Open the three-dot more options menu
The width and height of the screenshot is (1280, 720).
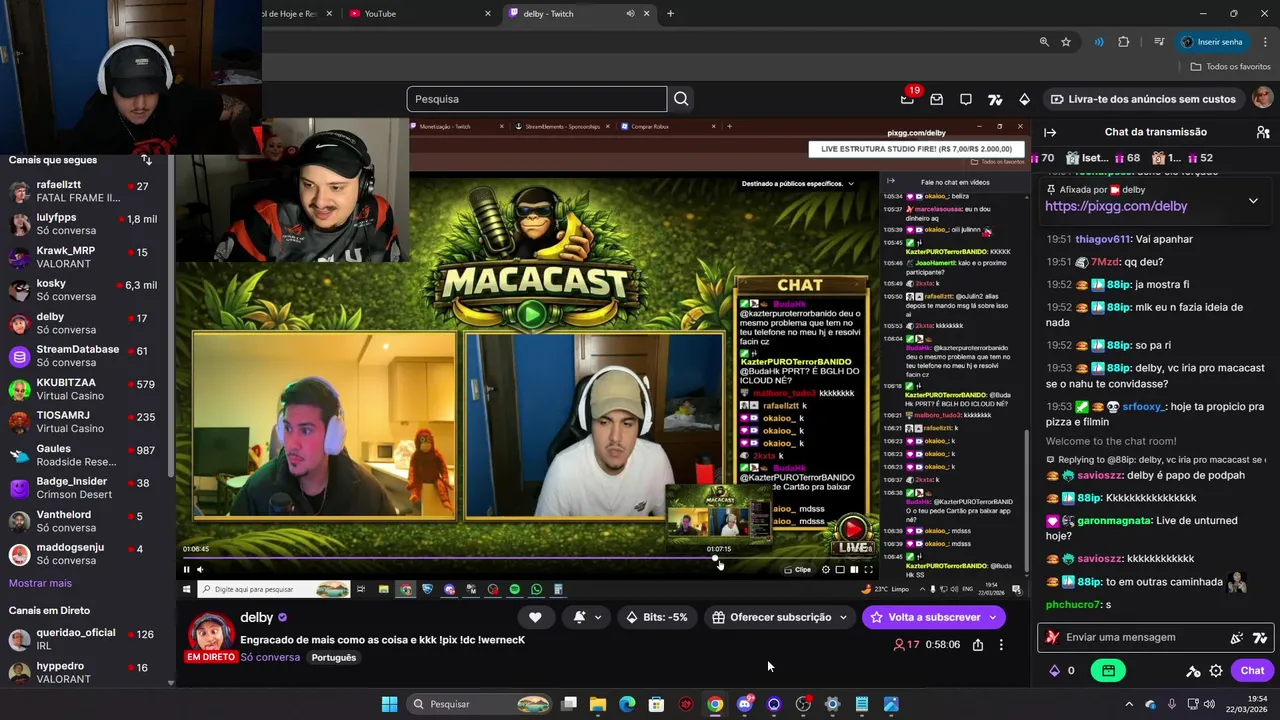[x=1001, y=645]
